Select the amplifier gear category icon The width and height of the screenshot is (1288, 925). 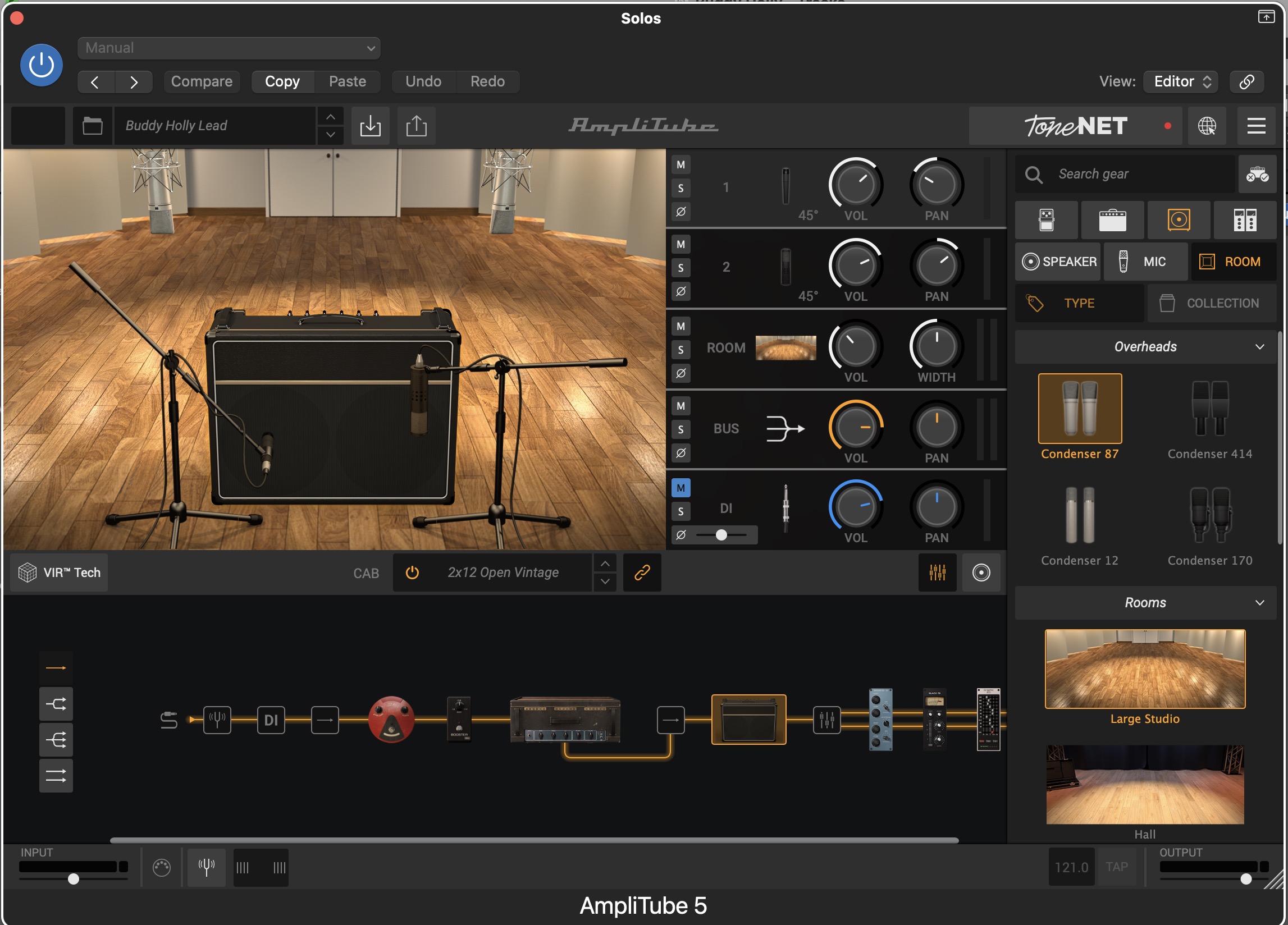point(1112,220)
